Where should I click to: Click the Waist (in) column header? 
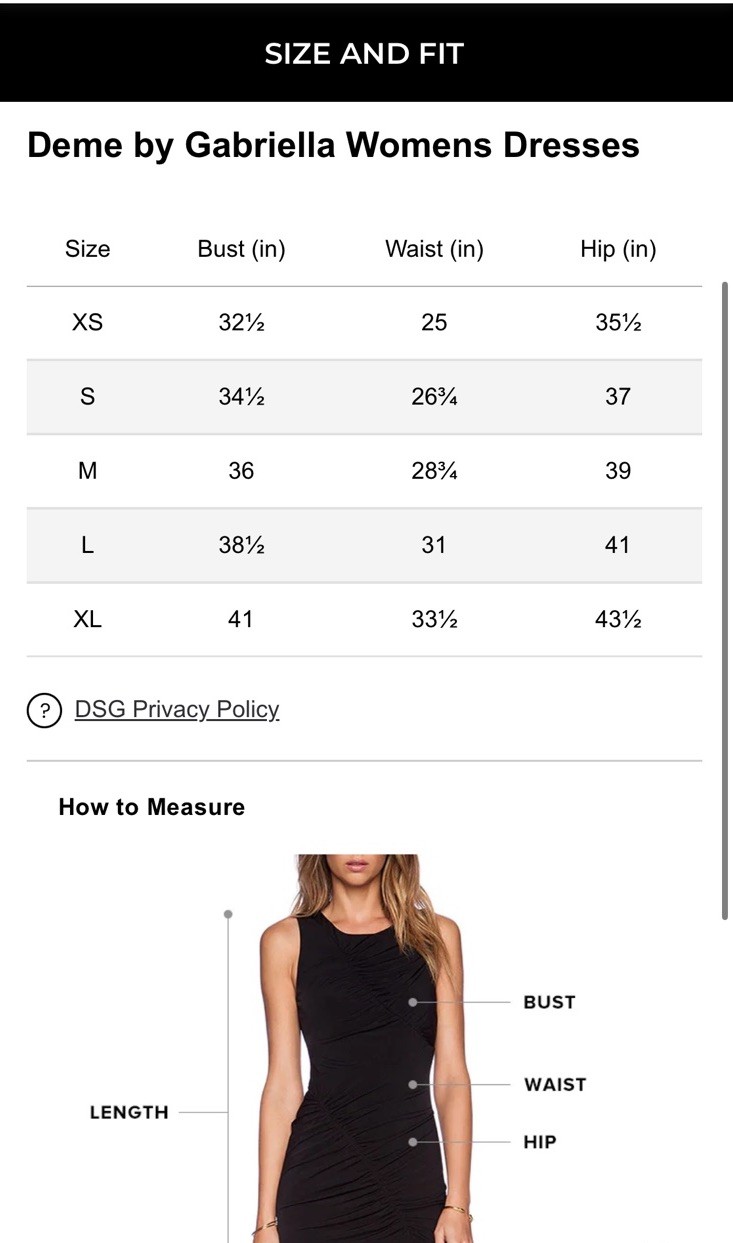click(434, 249)
